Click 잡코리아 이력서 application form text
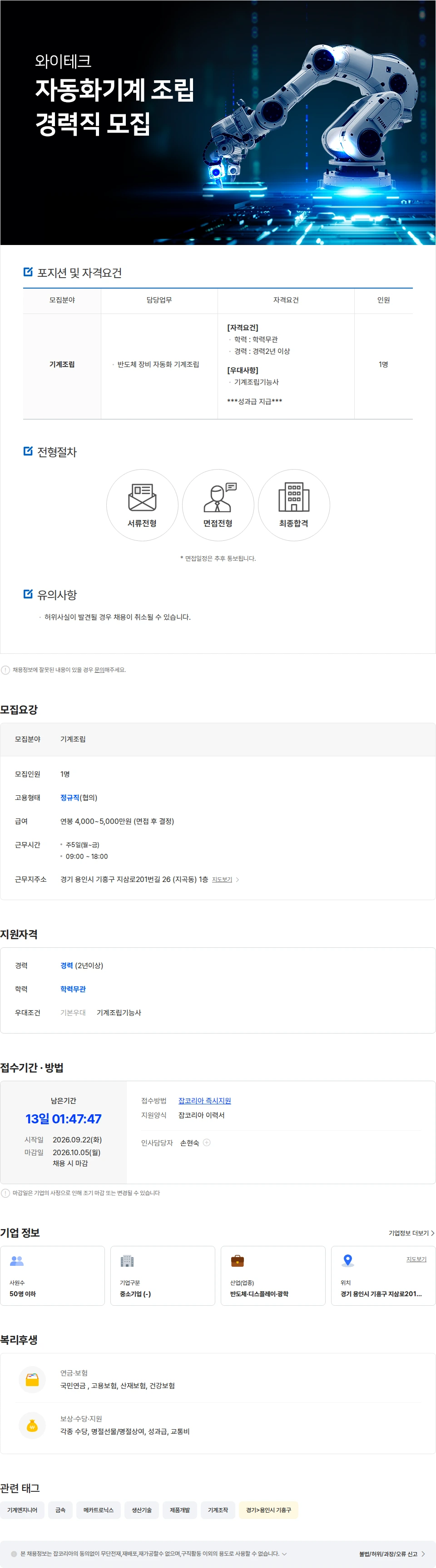This screenshot has width=436, height=1568. (x=202, y=1115)
